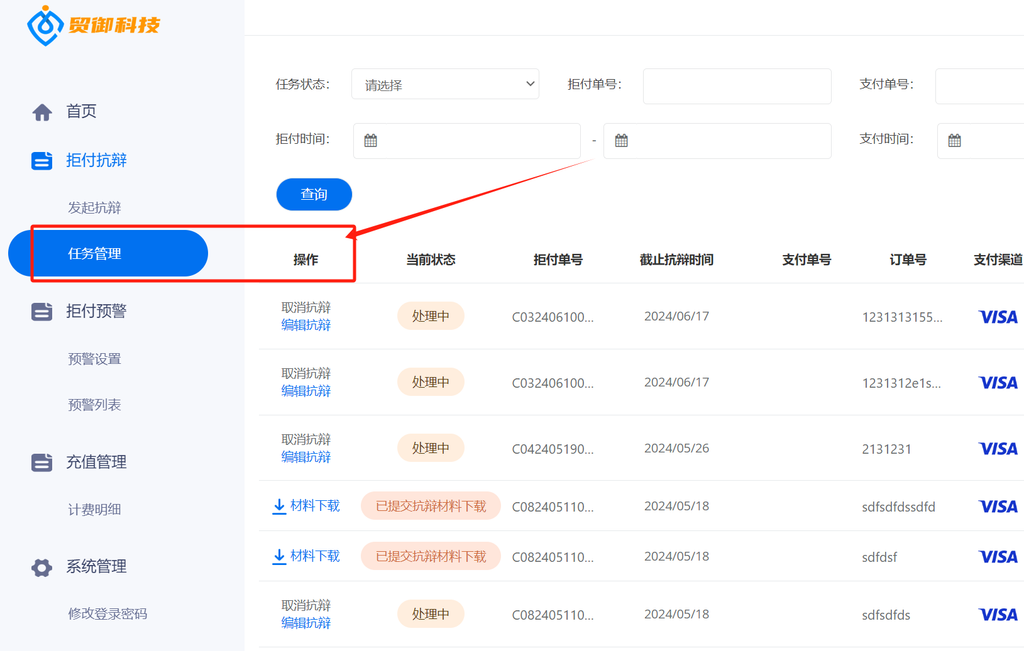Select 任务管理 in the sidebar
Viewport: 1024px width, 651px height.
tap(108, 253)
